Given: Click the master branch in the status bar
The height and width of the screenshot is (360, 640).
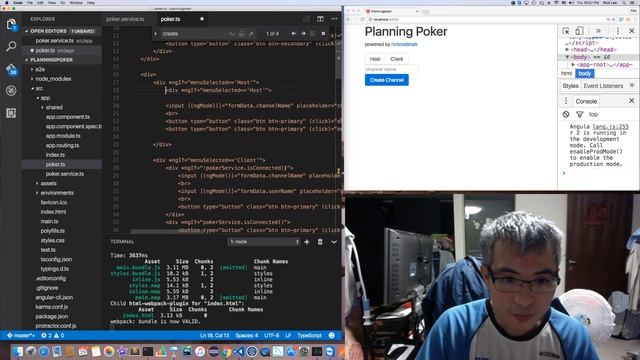Looking at the screenshot, I should [x=21, y=336].
